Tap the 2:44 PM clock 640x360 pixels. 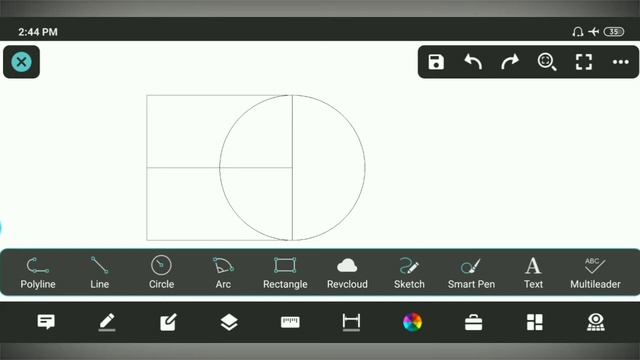38,32
